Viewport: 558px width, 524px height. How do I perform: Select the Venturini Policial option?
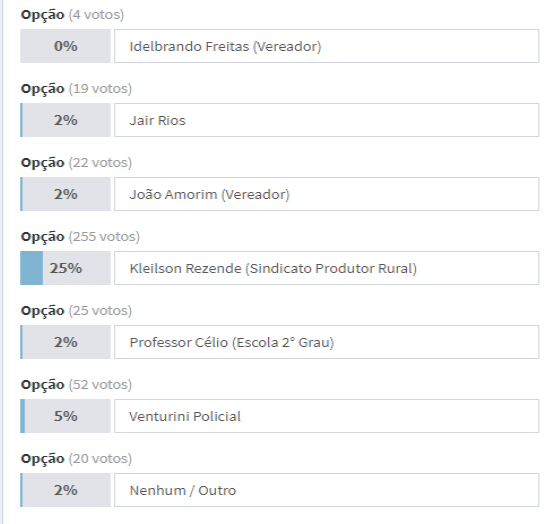(326, 416)
